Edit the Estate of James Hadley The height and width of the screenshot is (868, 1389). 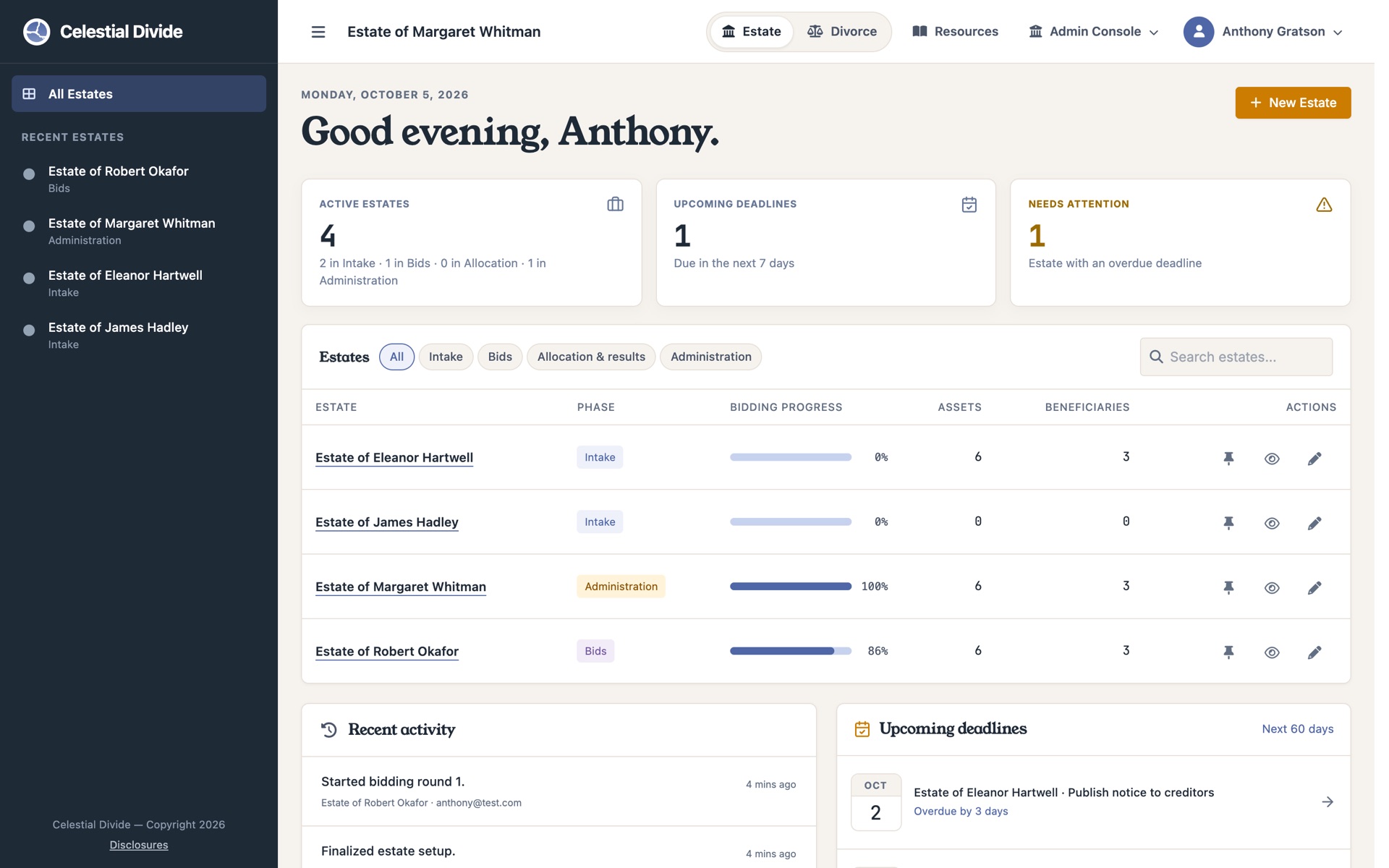coord(1314,522)
